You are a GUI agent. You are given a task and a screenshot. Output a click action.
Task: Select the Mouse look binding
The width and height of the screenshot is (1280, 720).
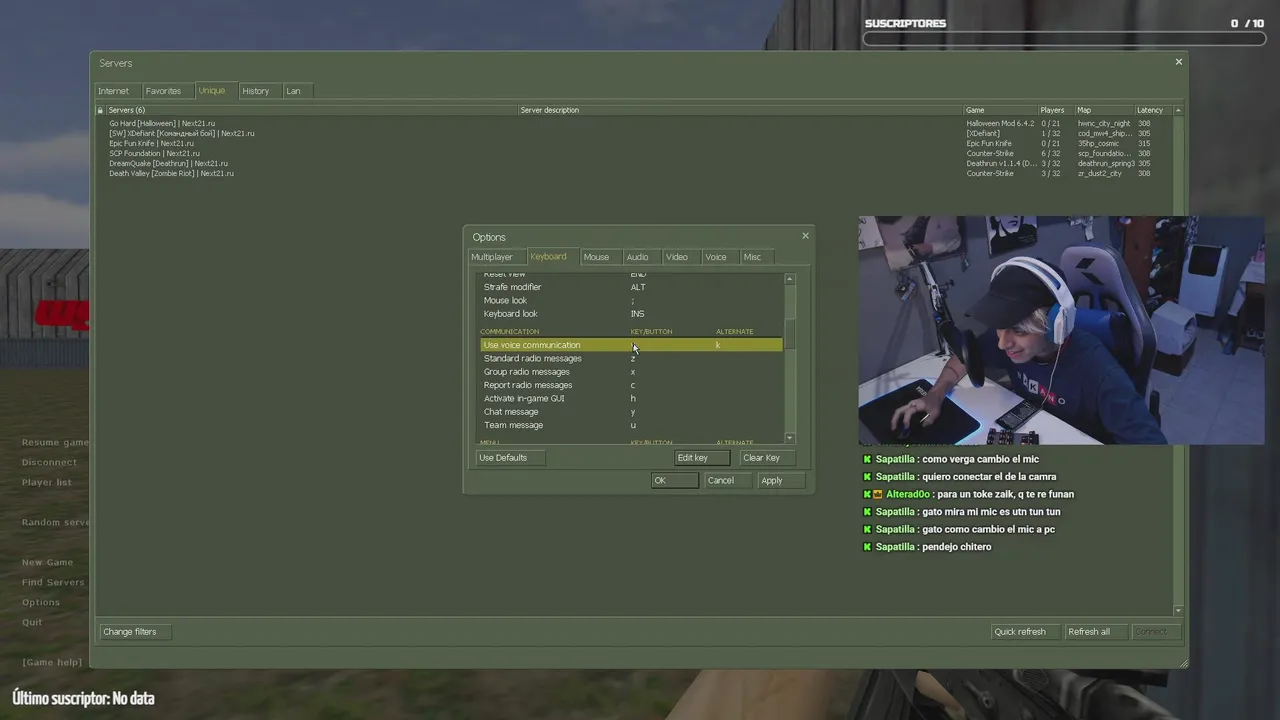click(631, 300)
